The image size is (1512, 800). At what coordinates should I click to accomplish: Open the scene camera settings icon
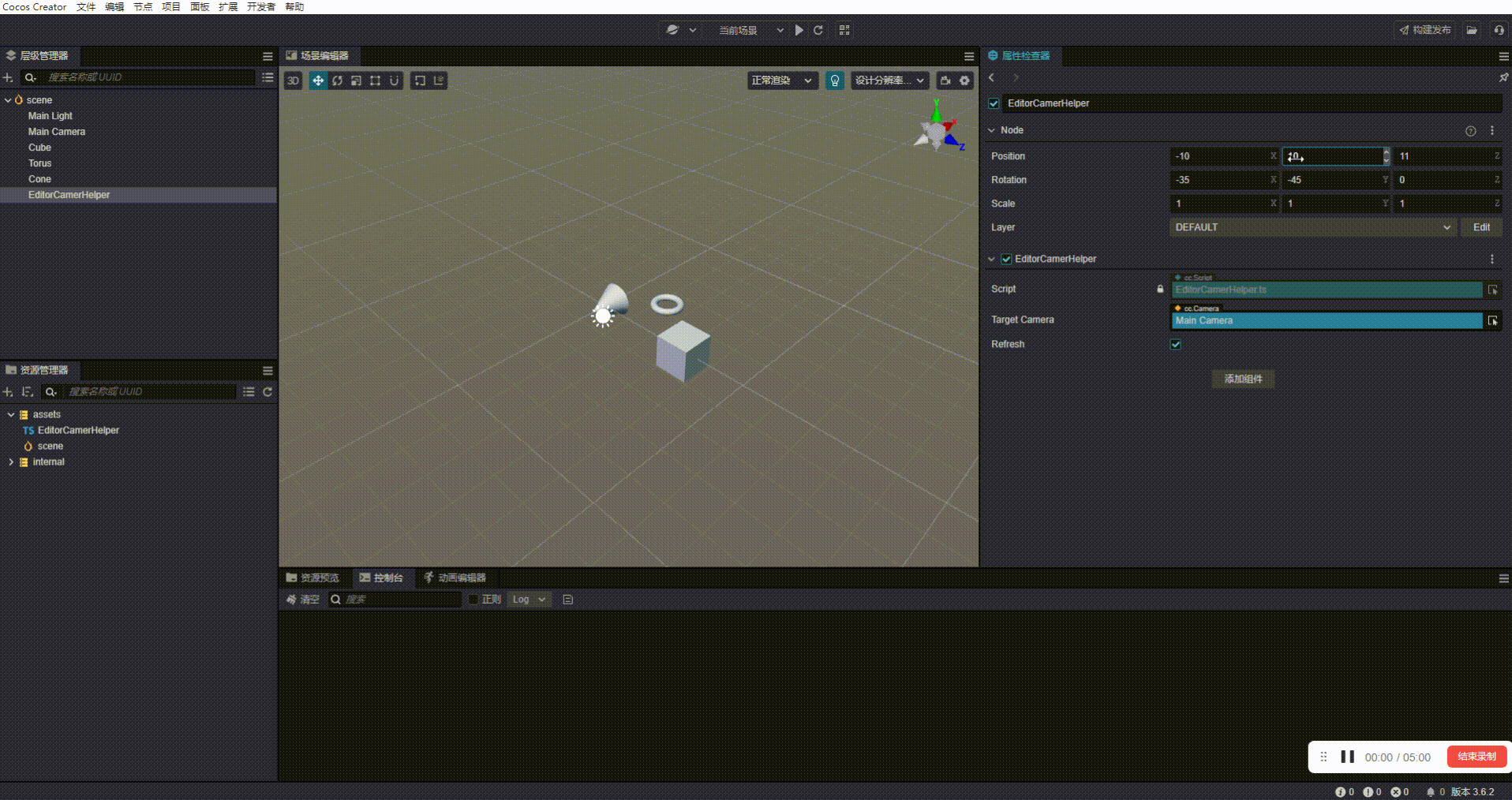[945, 80]
